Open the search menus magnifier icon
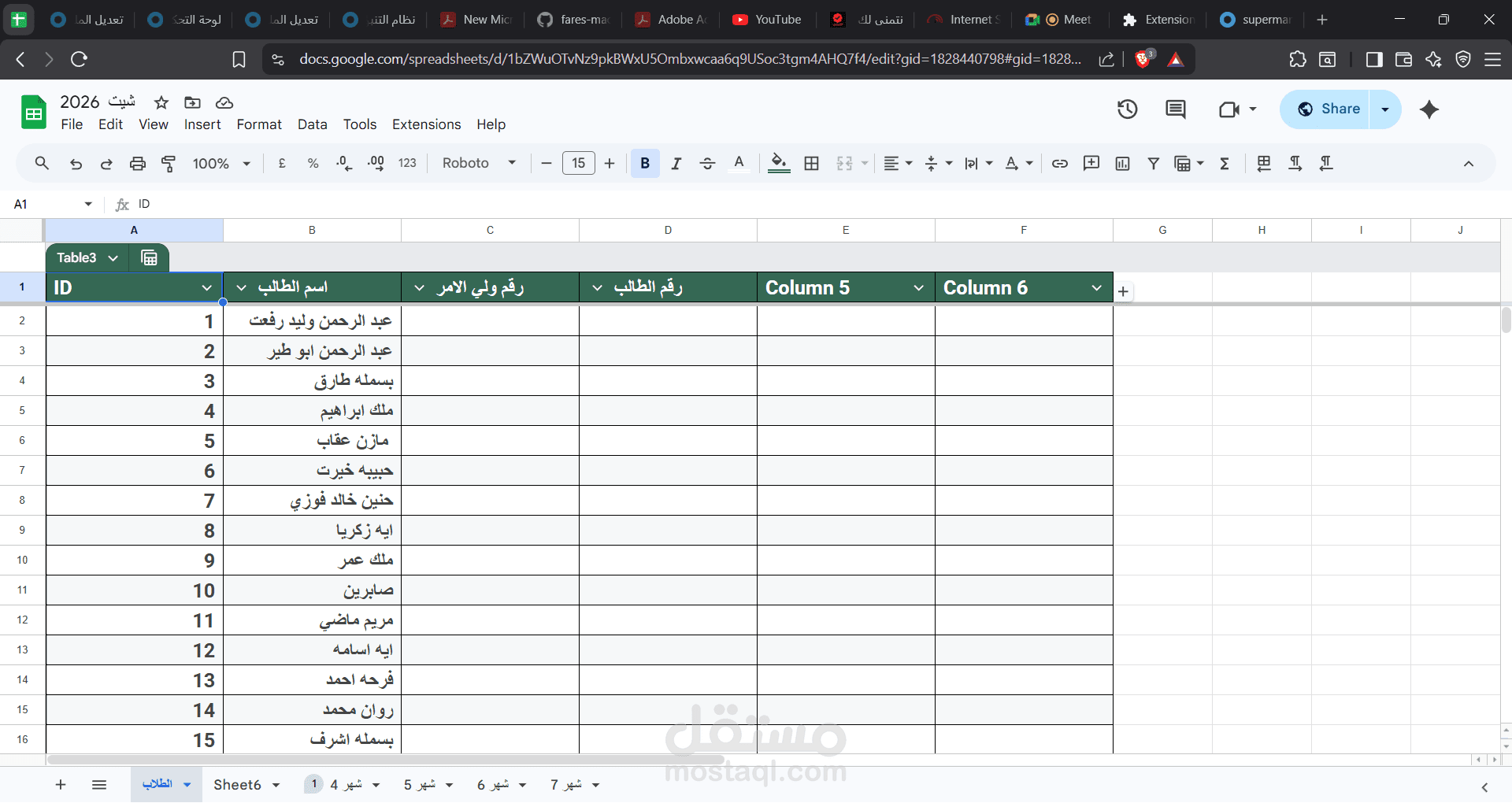This screenshot has height=803, width=1512. [43, 163]
